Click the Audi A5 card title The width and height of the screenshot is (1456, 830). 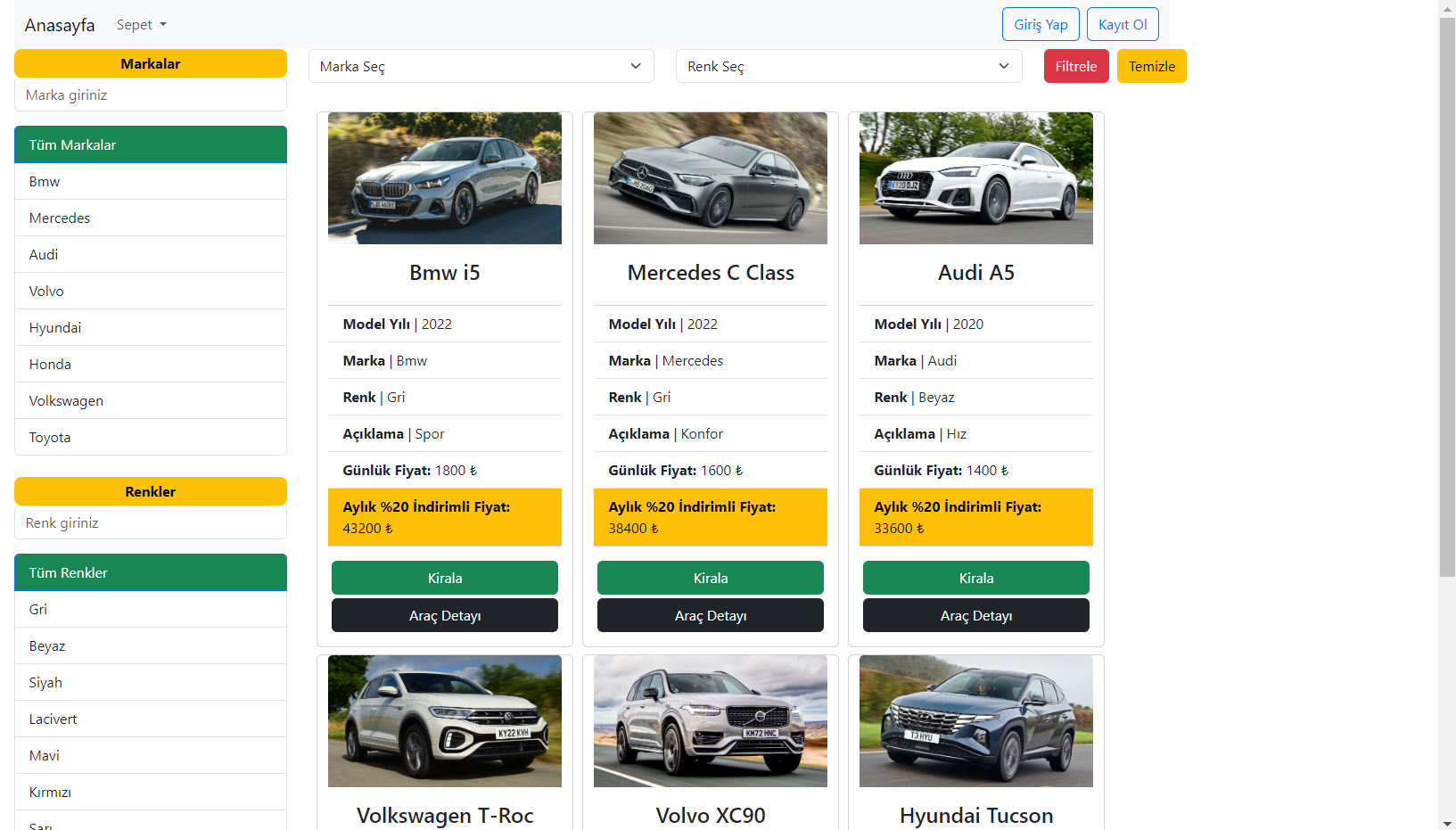[x=976, y=273]
